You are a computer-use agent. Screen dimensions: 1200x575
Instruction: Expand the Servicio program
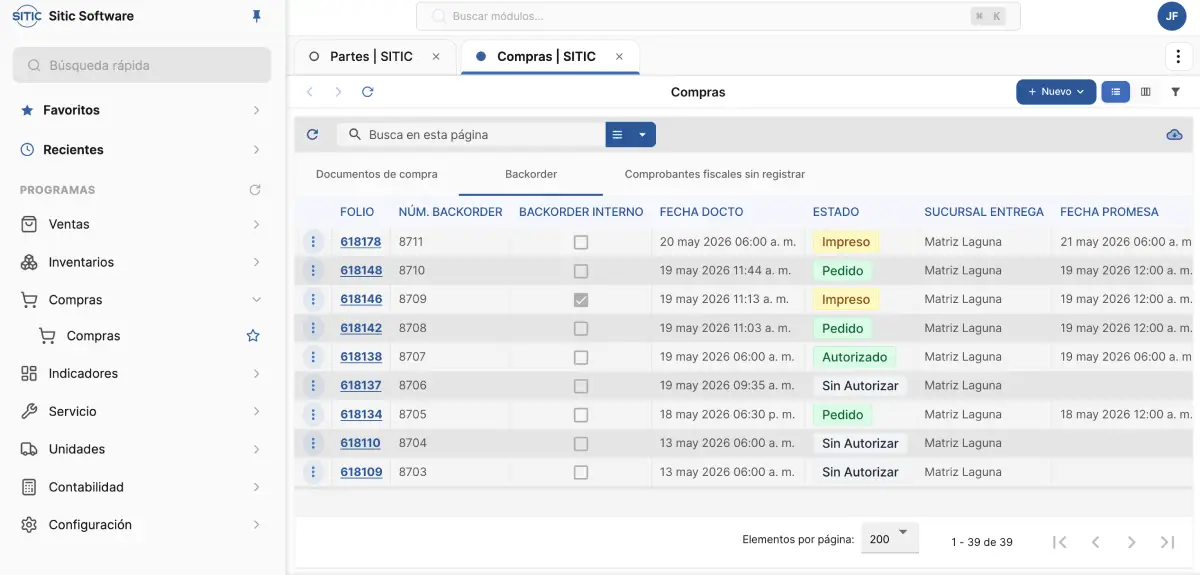141,411
